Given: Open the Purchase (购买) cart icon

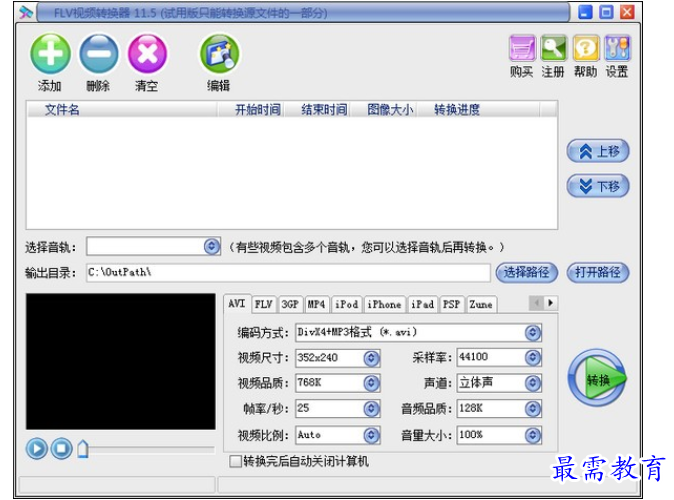Looking at the screenshot, I should click(x=522, y=48).
